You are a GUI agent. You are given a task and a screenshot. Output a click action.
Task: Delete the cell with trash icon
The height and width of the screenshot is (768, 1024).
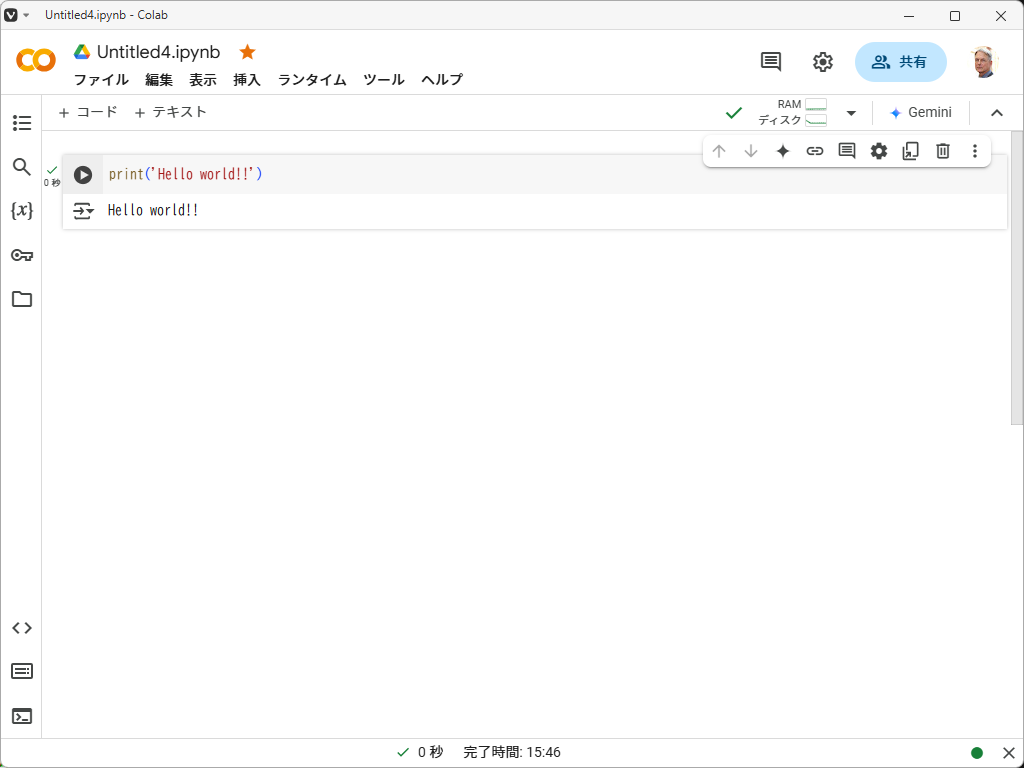pyautogui.click(x=942, y=152)
